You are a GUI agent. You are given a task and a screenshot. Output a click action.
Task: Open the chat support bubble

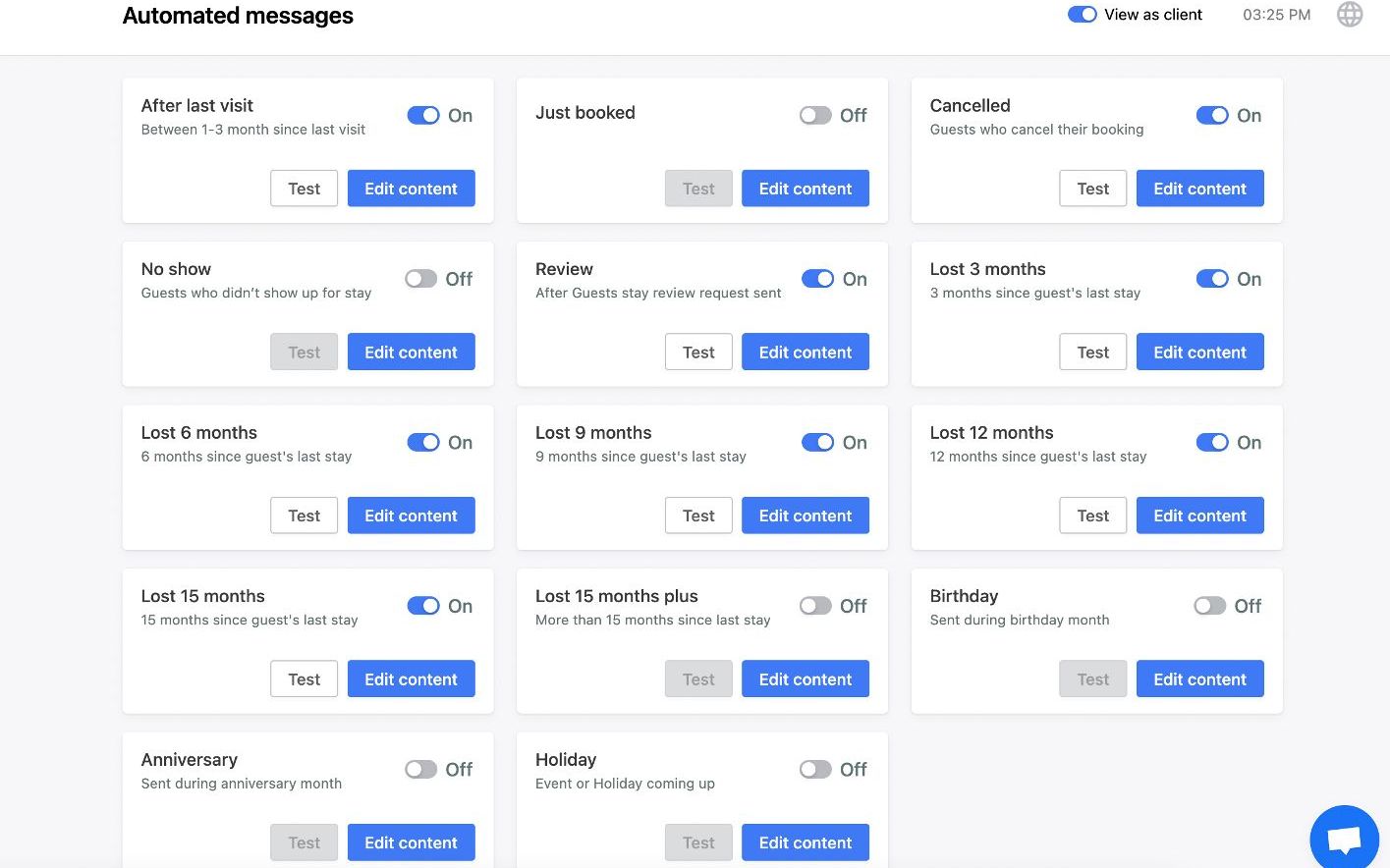(1344, 840)
